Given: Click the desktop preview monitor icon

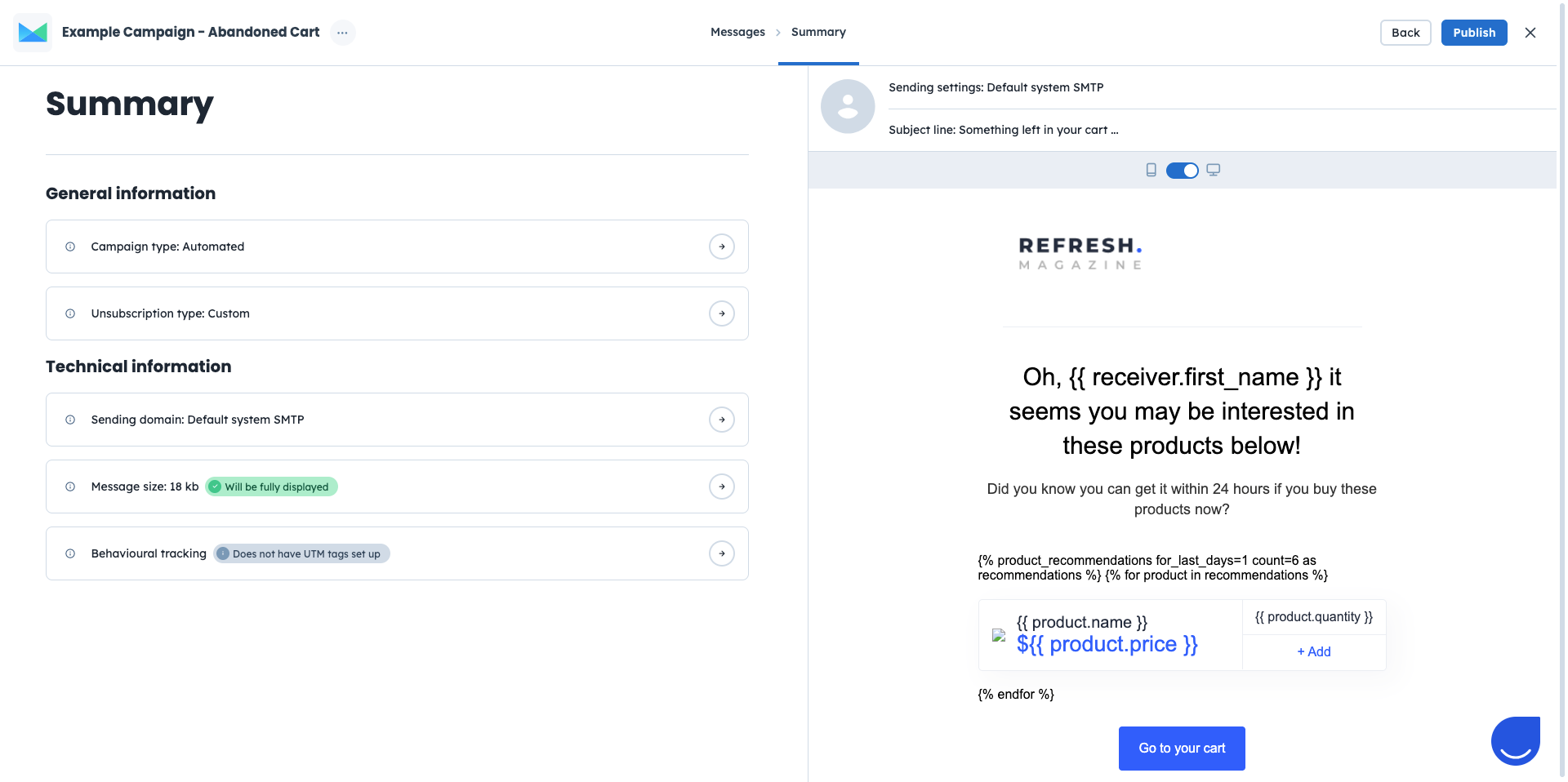Looking at the screenshot, I should [1213, 170].
